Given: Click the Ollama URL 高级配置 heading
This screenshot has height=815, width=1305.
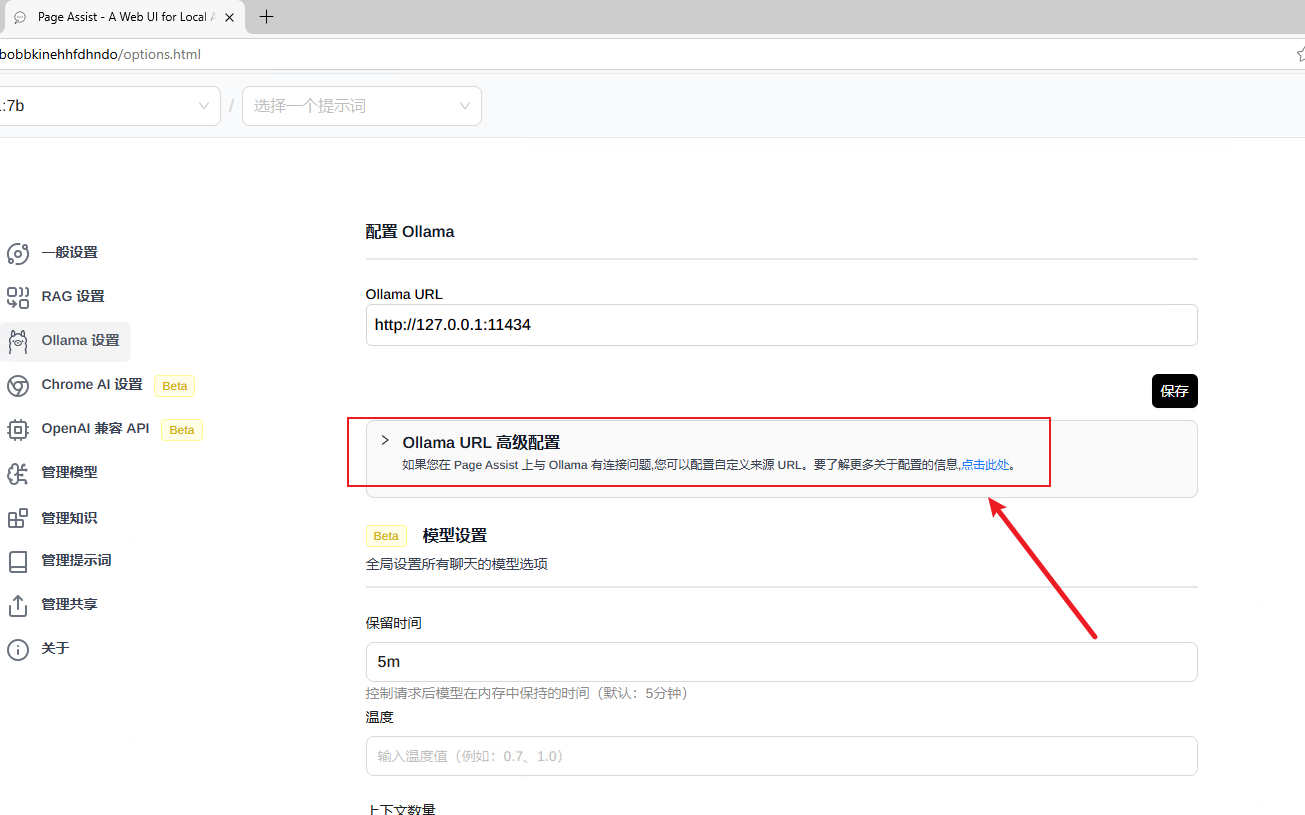Looking at the screenshot, I should [x=481, y=443].
